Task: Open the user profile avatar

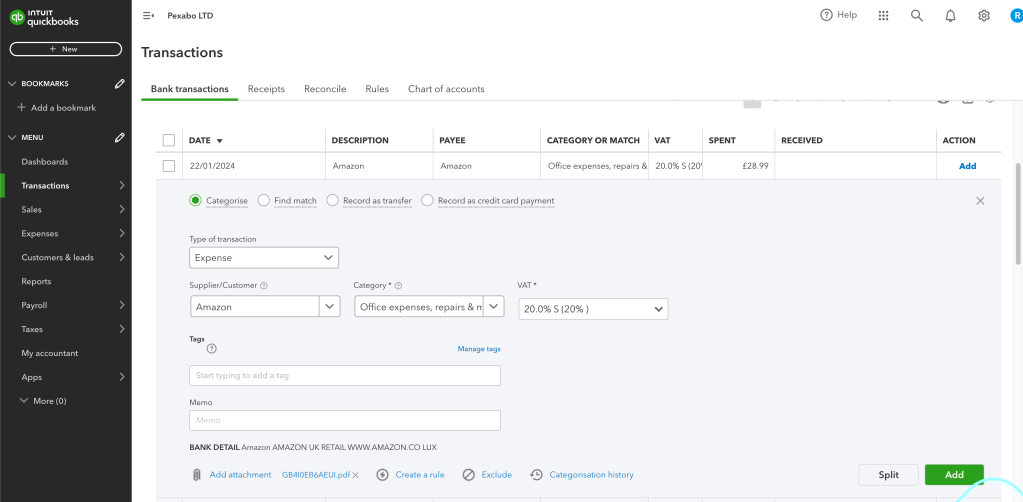Action: tap(1016, 16)
